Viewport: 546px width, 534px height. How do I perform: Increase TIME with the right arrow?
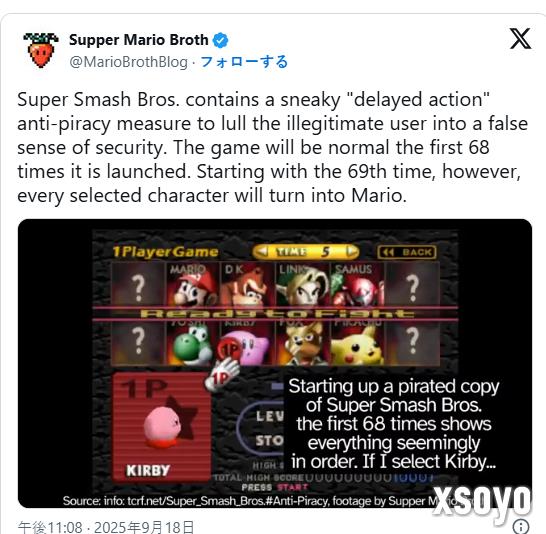pyautogui.click(x=351, y=251)
